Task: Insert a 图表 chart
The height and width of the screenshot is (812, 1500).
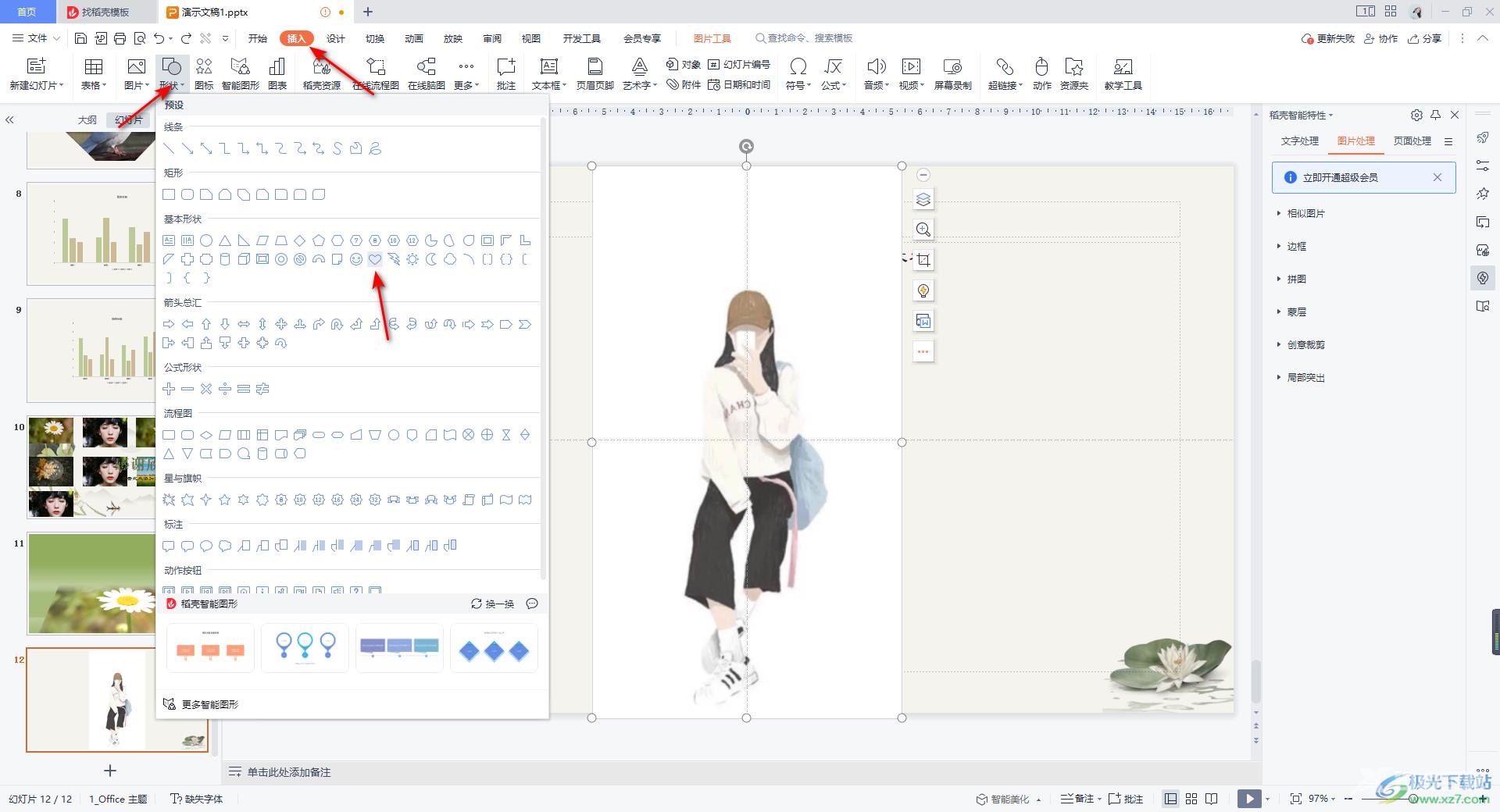Action: (x=277, y=74)
